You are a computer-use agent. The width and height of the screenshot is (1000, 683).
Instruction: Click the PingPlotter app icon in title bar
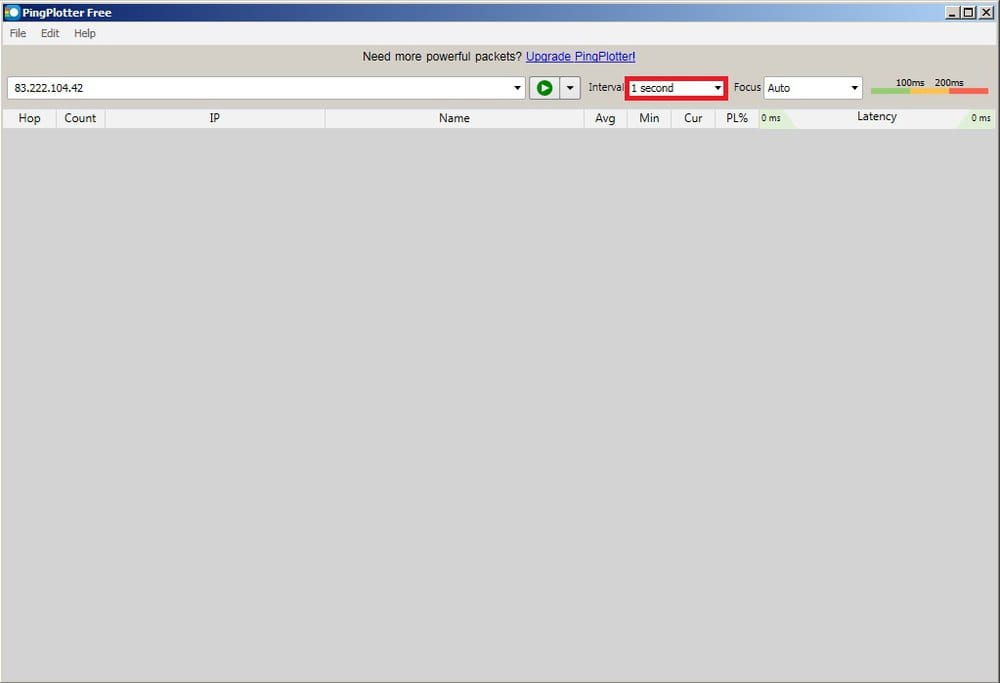[12, 12]
